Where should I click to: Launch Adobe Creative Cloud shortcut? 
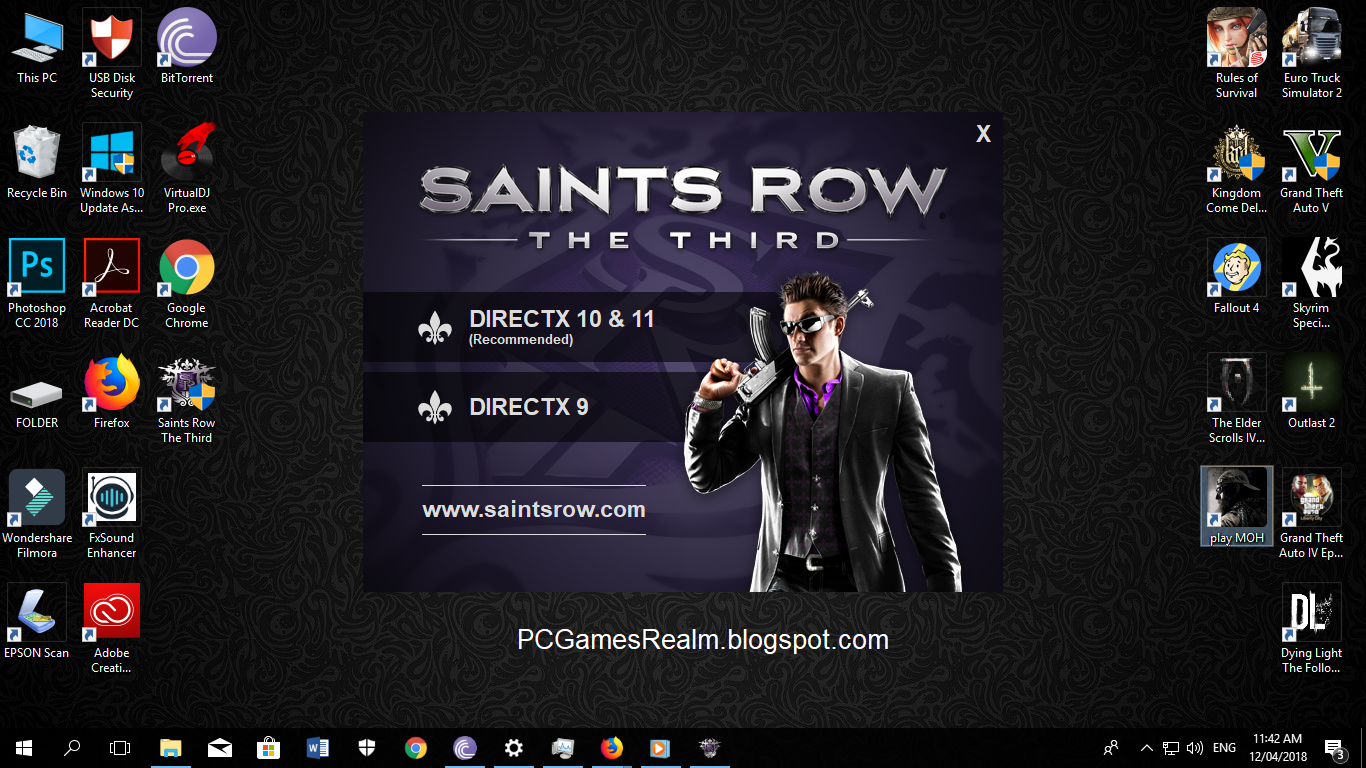point(112,629)
